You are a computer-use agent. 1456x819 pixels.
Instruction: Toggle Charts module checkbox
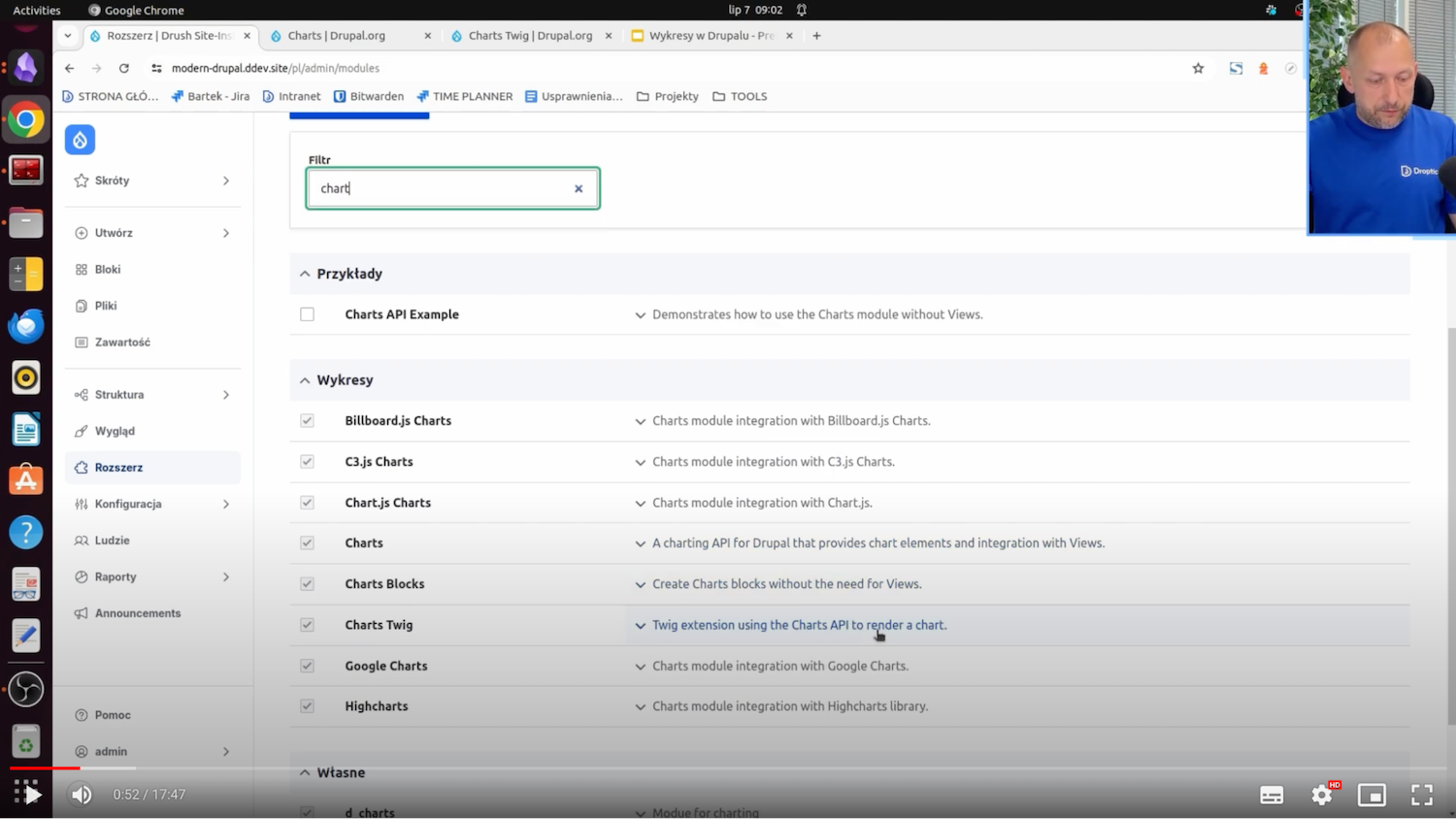click(x=307, y=543)
